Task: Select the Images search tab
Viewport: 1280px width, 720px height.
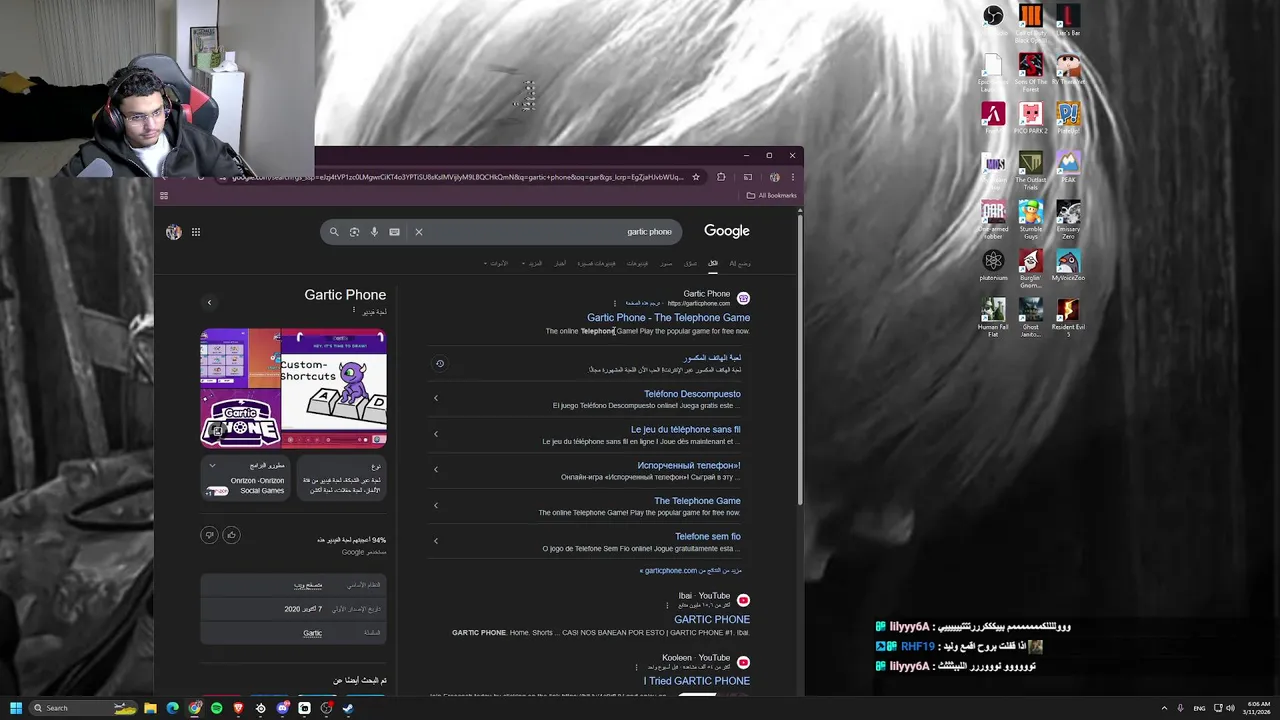Action: (665, 263)
